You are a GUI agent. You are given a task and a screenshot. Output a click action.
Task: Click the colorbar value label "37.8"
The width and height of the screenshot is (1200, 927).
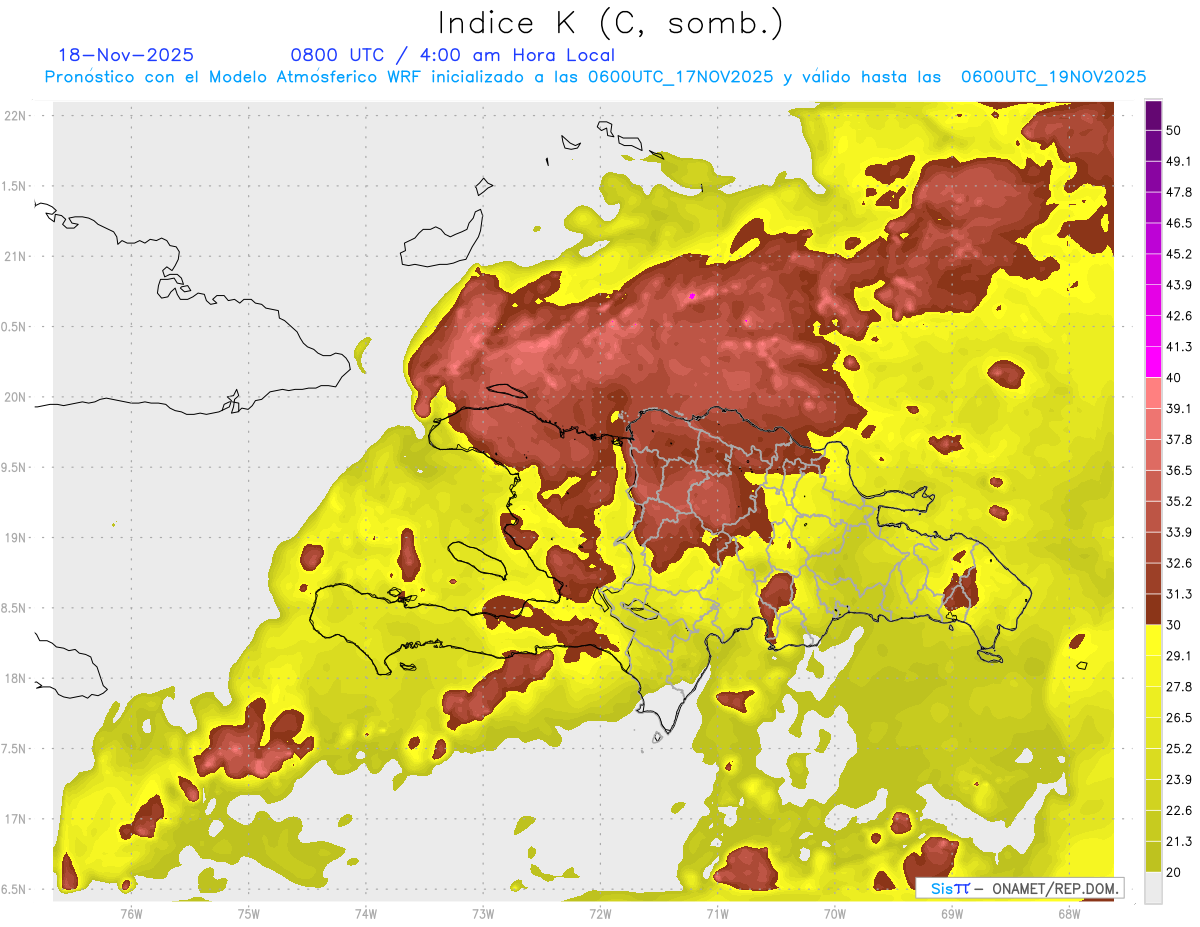[x=1179, y=439]
